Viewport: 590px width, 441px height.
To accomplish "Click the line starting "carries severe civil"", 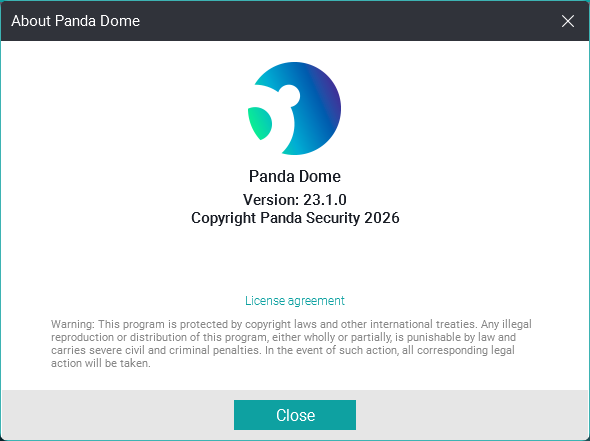I will (283, 350).
